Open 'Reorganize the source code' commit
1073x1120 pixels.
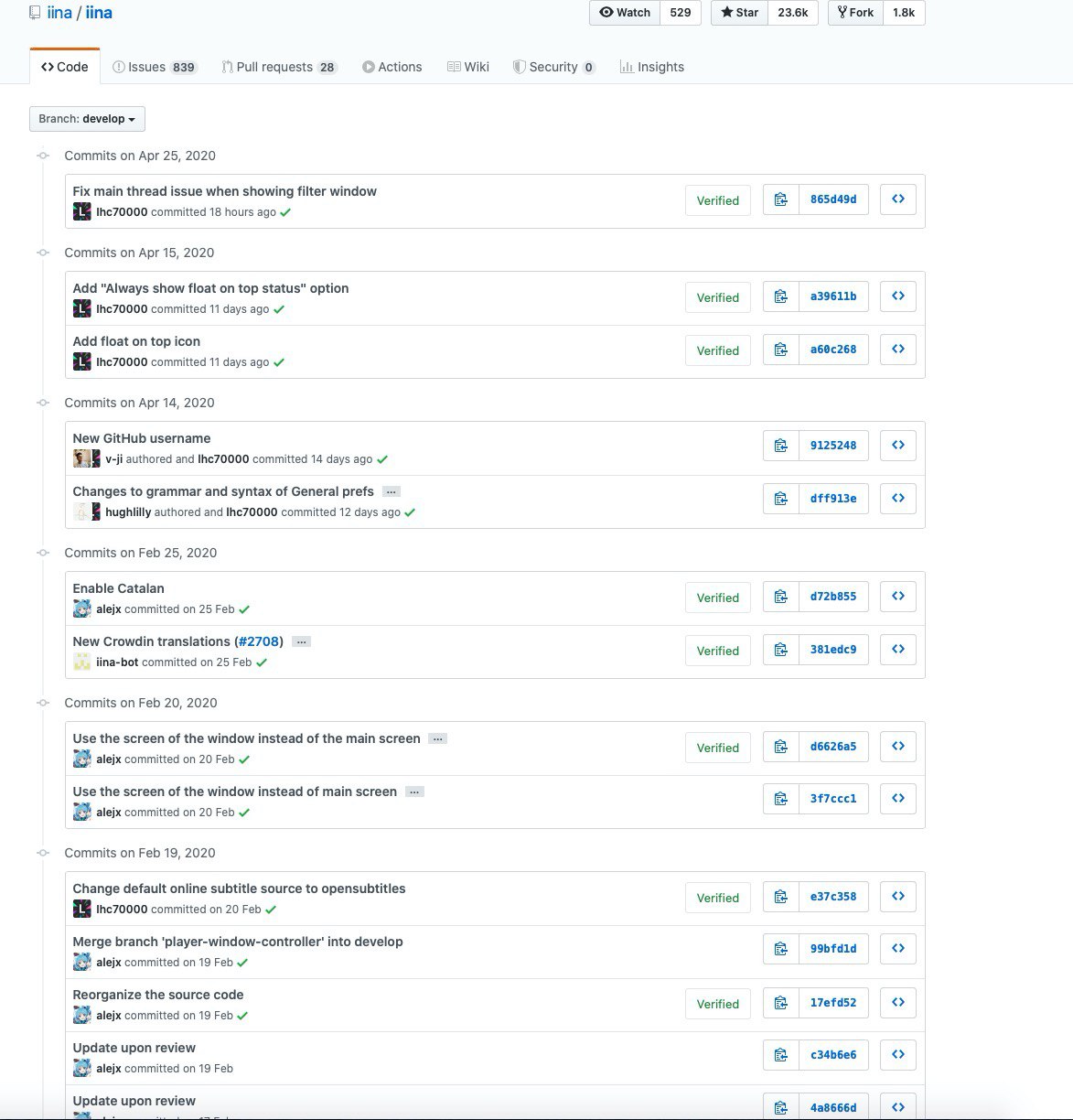tap(158, 995)
